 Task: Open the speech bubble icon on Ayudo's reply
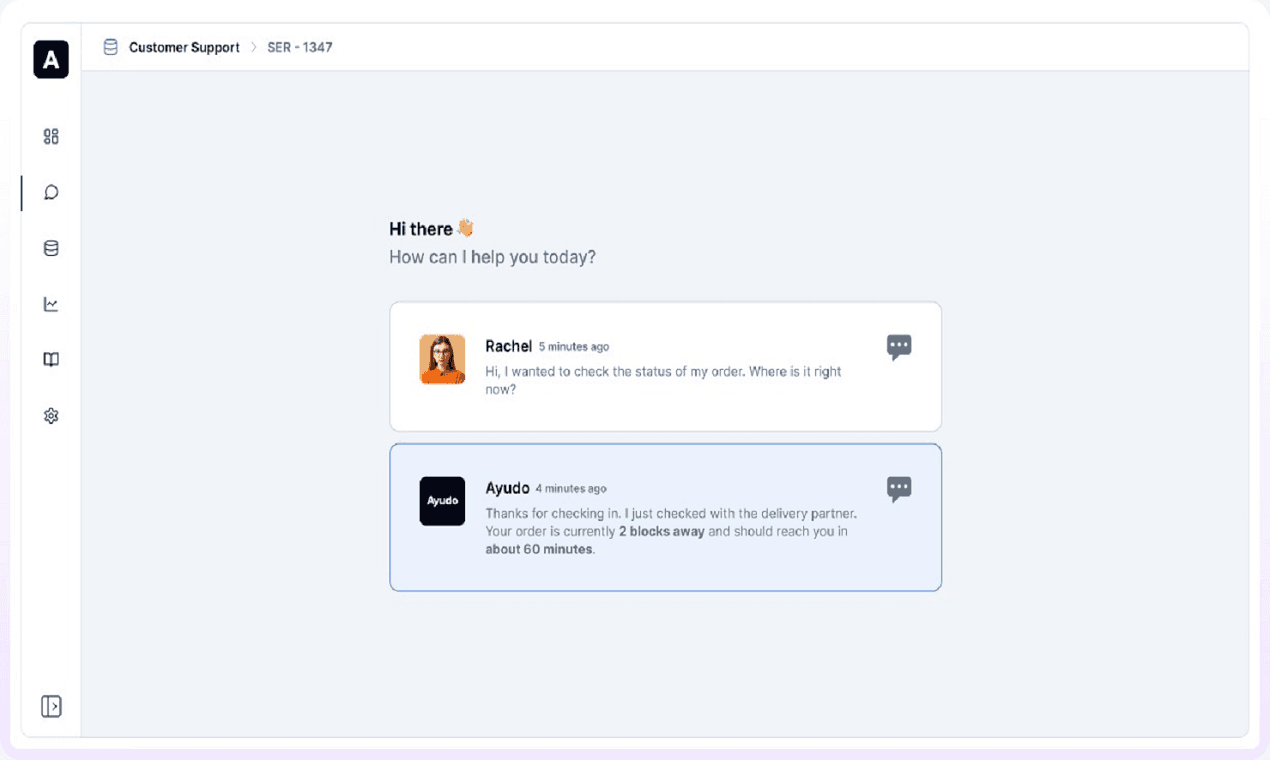pyautogui.click(x=899, y=488)
